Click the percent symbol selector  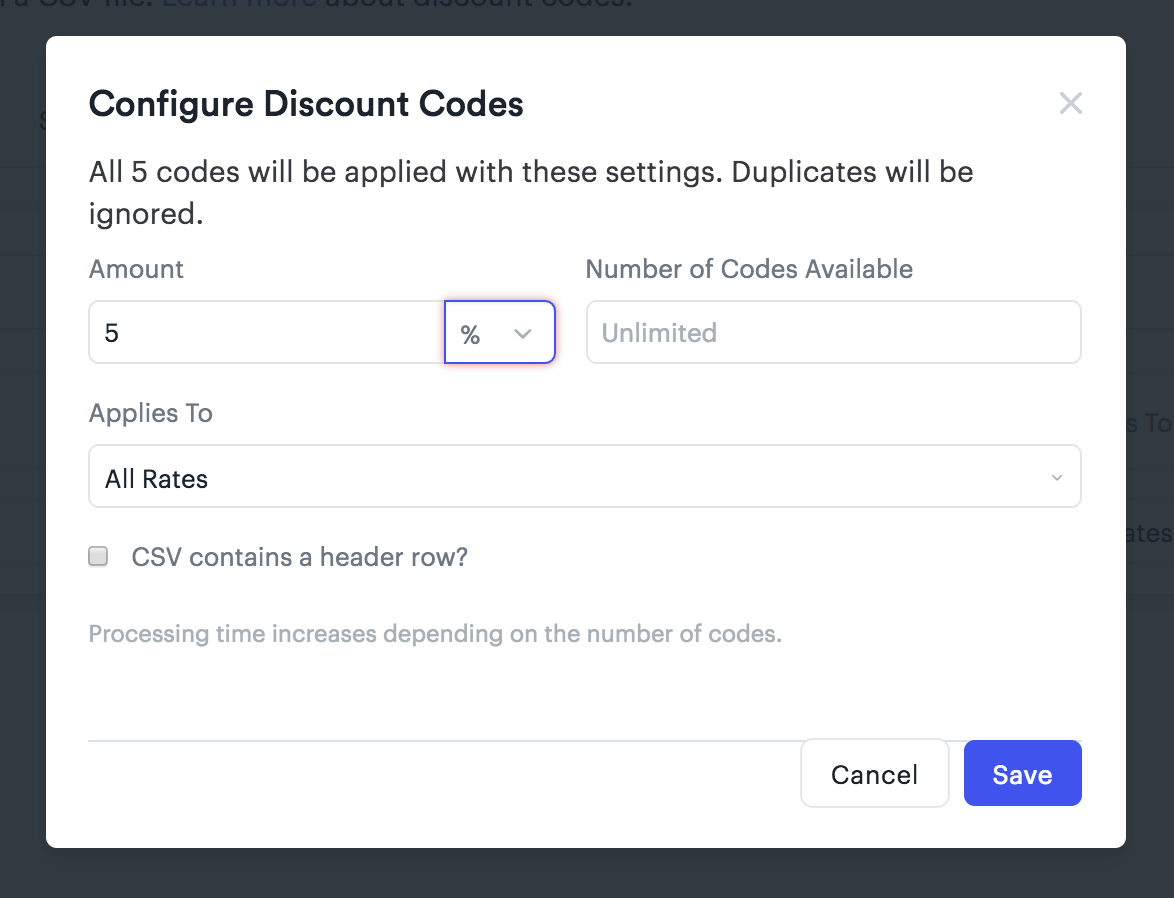point(471,335)
